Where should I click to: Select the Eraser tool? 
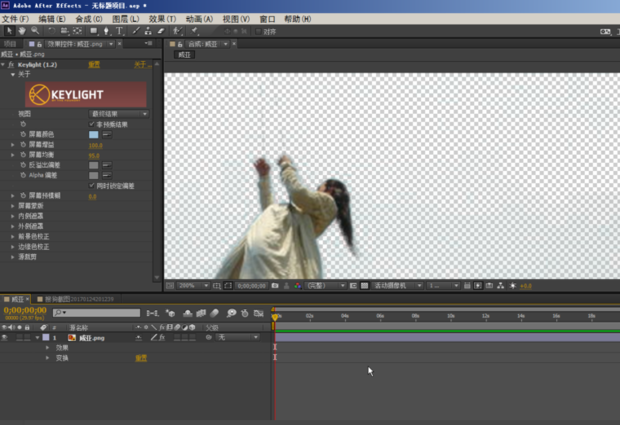tap(161, 31)
